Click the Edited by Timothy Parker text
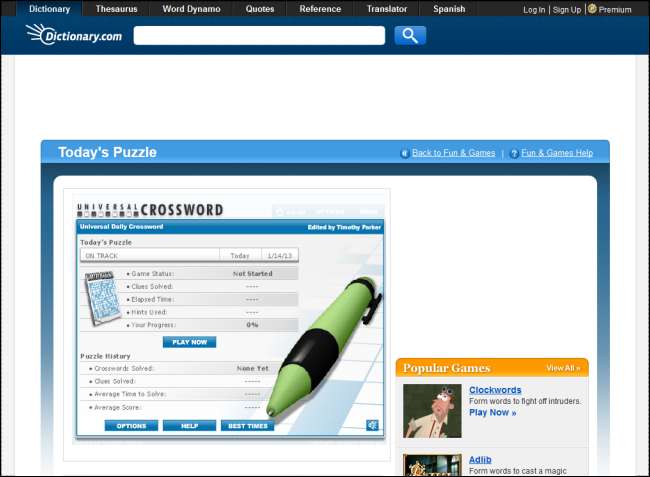 point(344,227)
